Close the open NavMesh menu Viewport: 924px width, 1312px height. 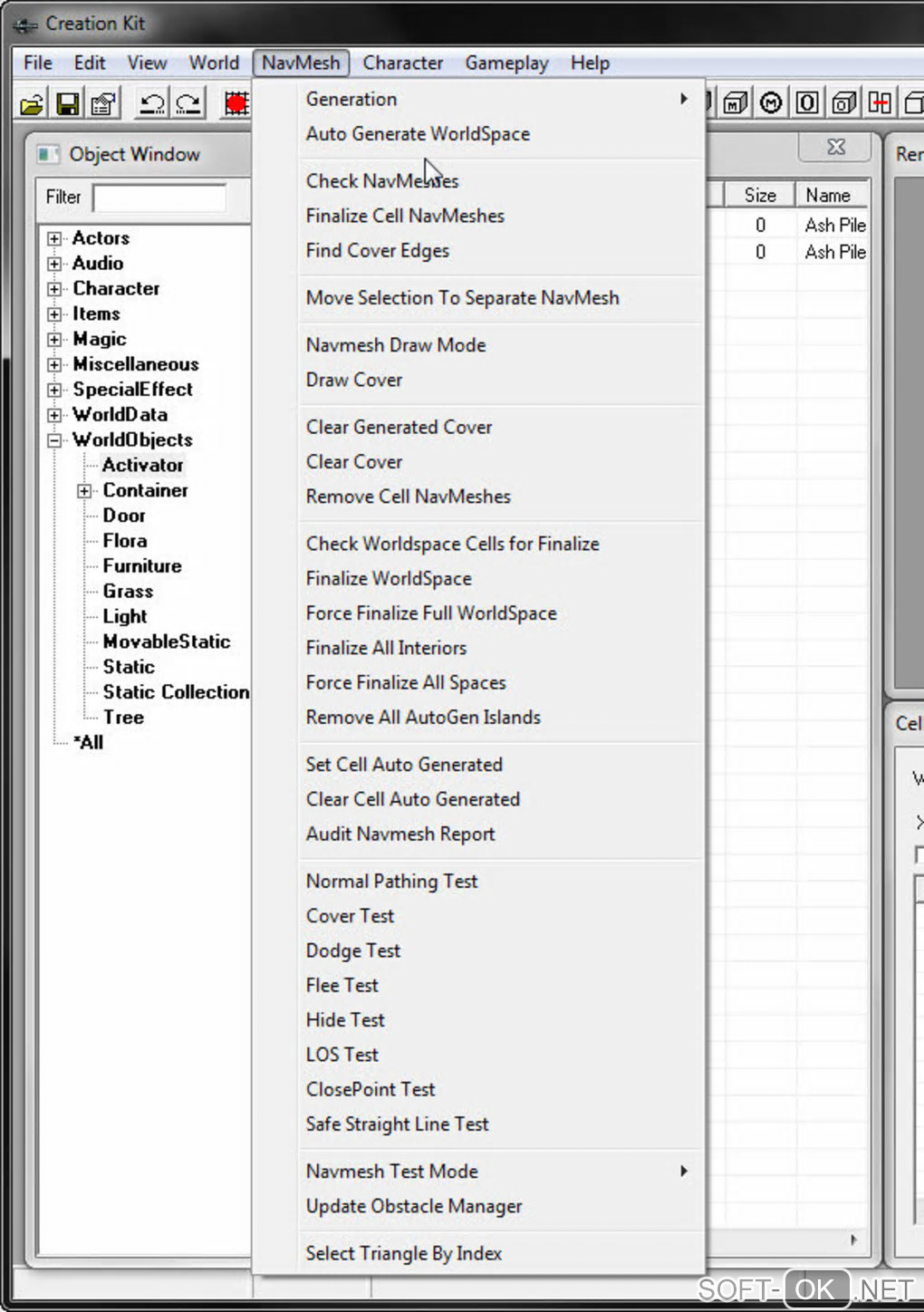pos(301,63)
